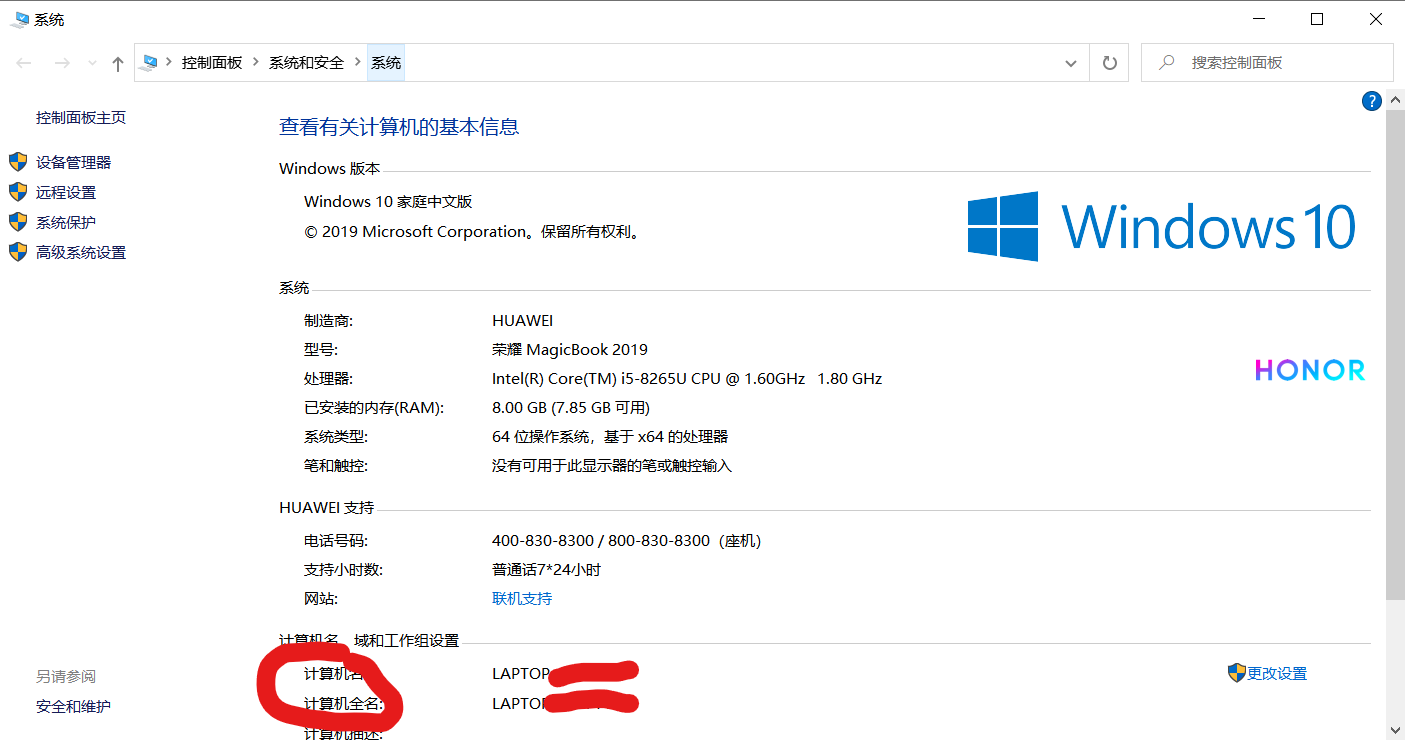Click the "© 2019 Microsoft Corporation" copyright line
Image resolution: width=1405 pixels, height=740 pixels.
[x=472, y=231]
